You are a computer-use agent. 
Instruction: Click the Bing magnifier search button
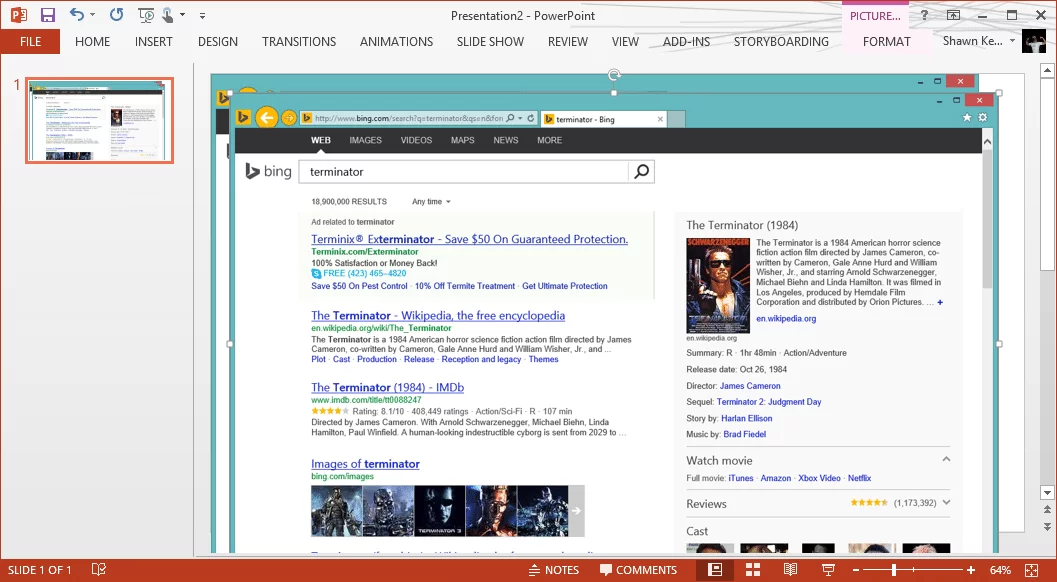click(x=642, y=171)
